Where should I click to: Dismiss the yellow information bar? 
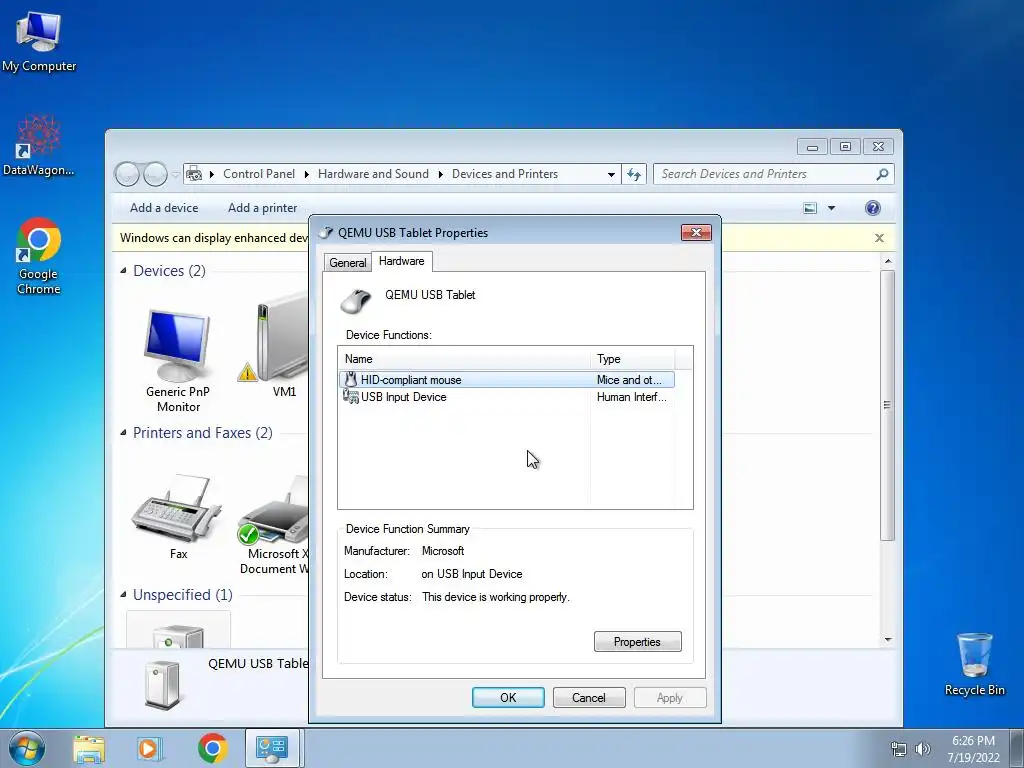(879, 238)
